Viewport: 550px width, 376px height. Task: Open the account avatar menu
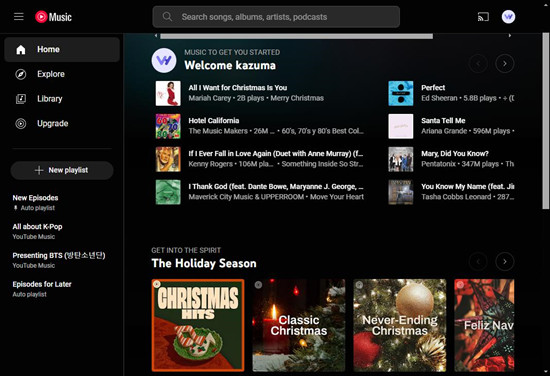pyautogui.click(x=508, y=16)
